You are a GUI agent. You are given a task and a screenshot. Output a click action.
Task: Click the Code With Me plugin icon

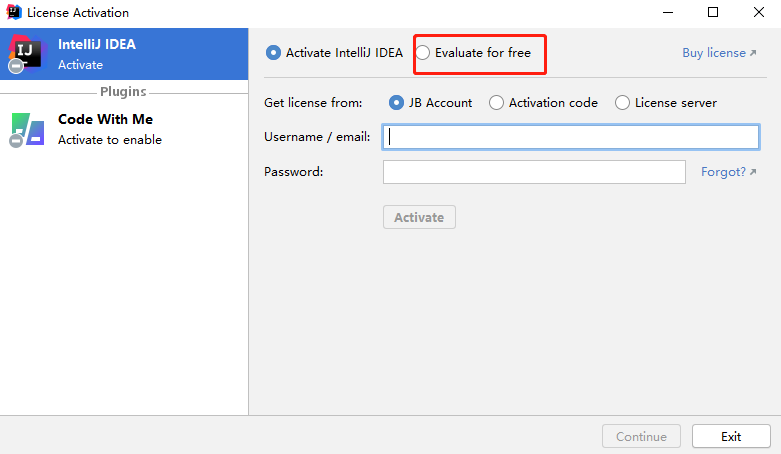coord(27,129)
